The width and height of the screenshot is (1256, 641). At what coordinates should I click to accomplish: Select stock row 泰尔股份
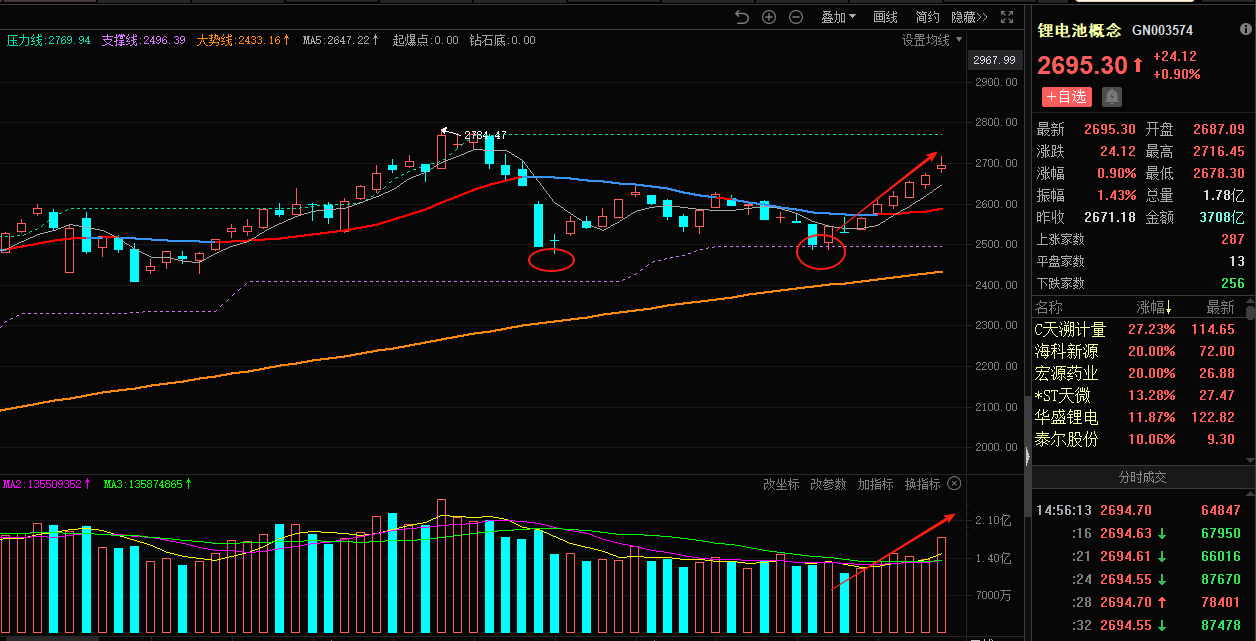tap(1138, 439)
